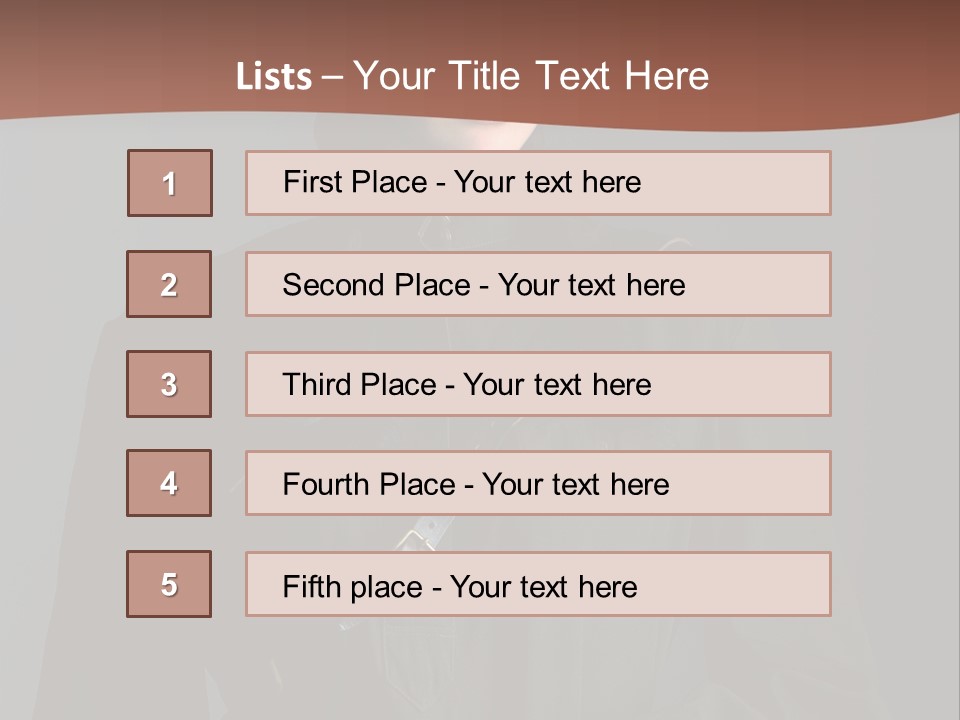Screen dimensions: 960x720
Task: Click the bold word Lists in title
Action: 273,77
